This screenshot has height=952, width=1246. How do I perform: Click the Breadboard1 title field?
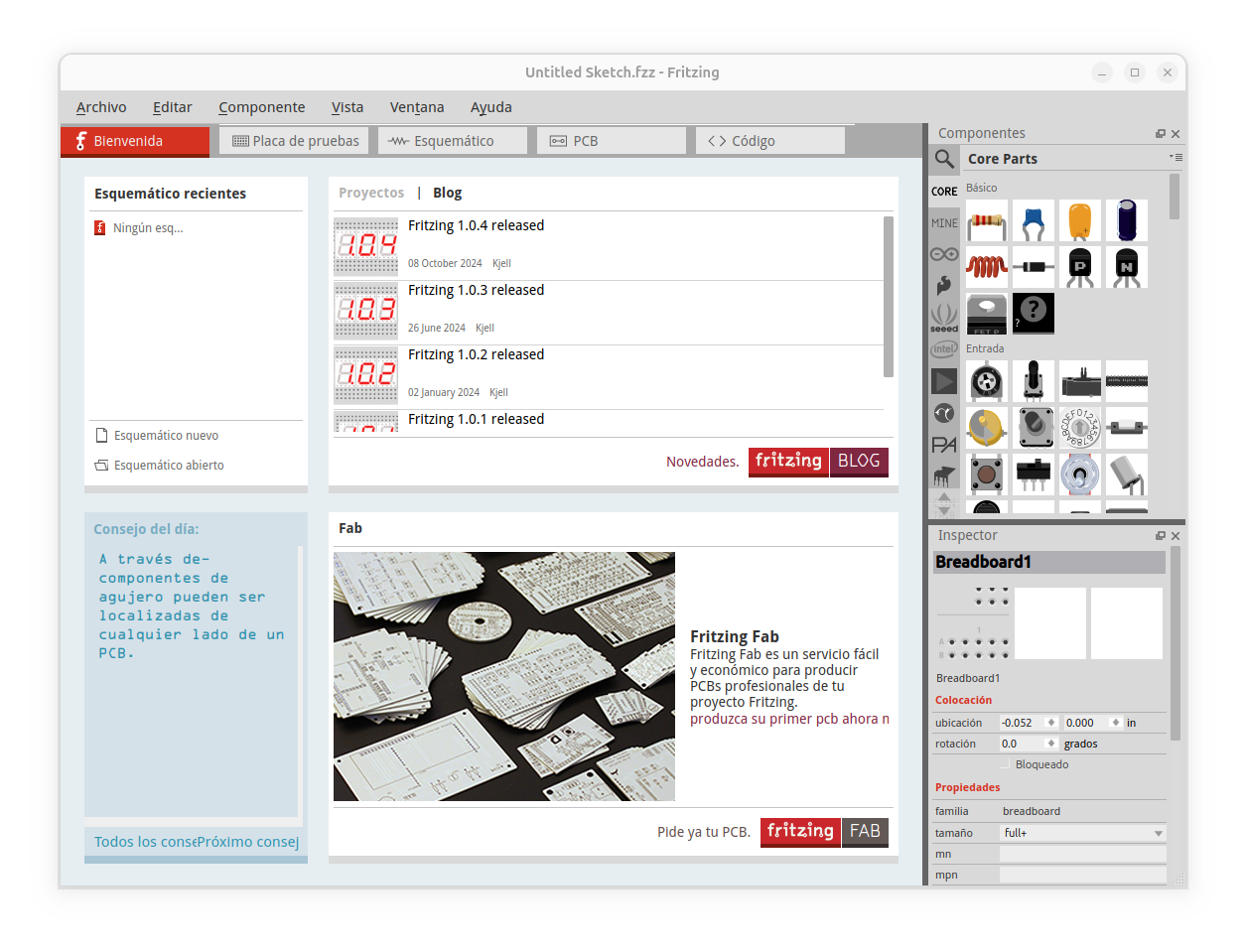[1049, 562]
